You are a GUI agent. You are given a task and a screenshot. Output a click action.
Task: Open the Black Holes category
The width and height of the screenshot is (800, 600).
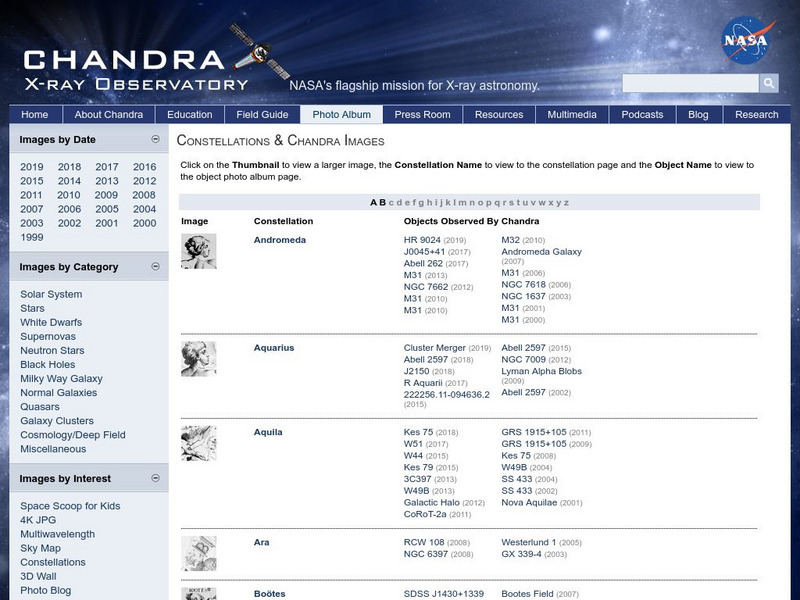pos(47,364)
